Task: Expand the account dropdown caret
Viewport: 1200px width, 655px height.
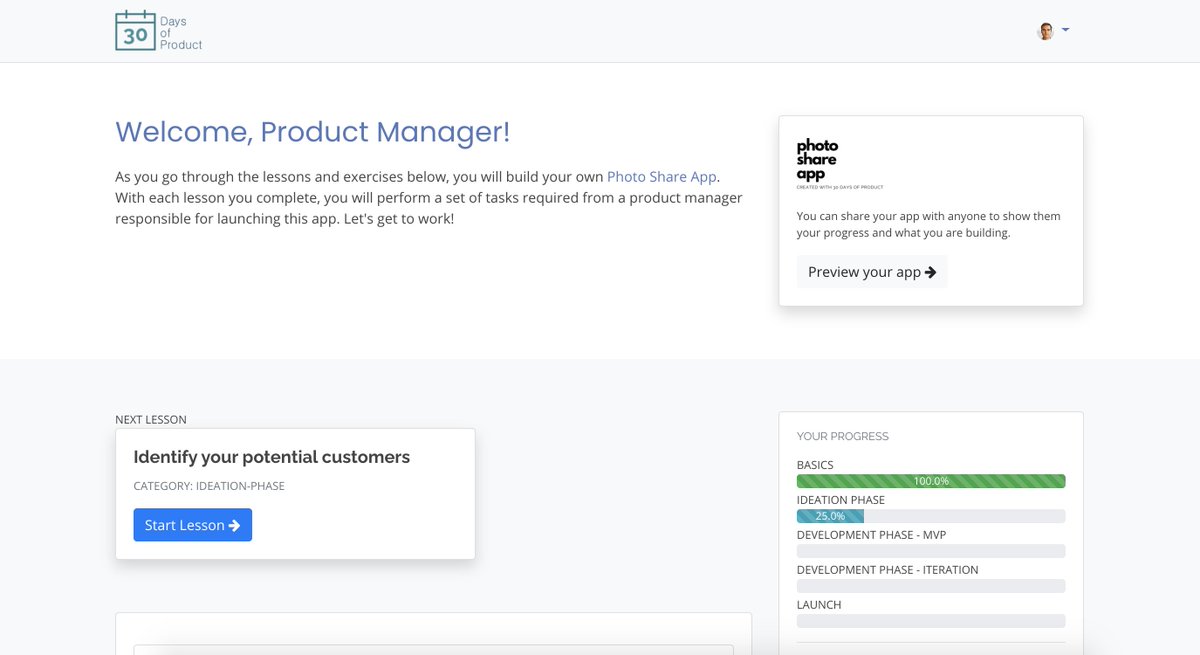Action: (1065, 30)
